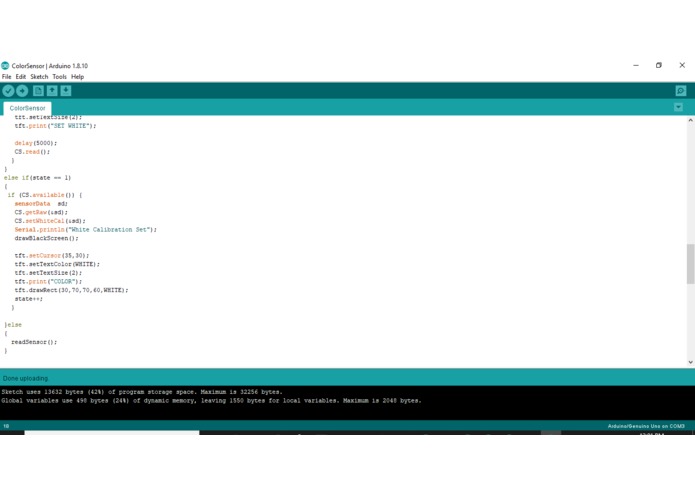Click the 'sensorData sd;' line
The width and height of the screenshot is (695, 494).
point(41,204)
